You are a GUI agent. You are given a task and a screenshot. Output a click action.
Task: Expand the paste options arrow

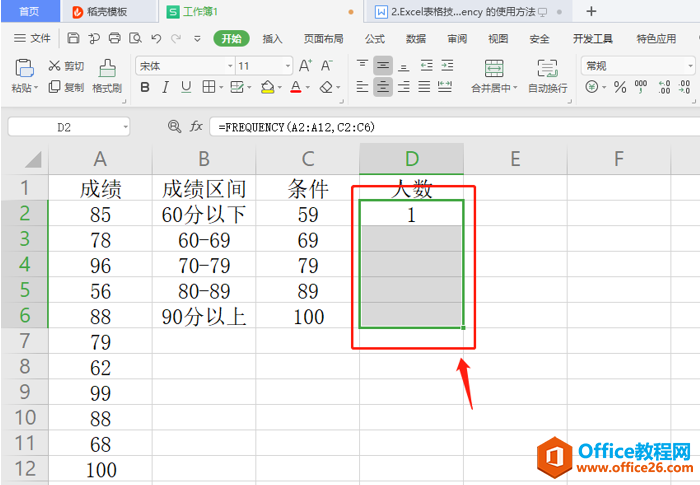coord(36,88)
